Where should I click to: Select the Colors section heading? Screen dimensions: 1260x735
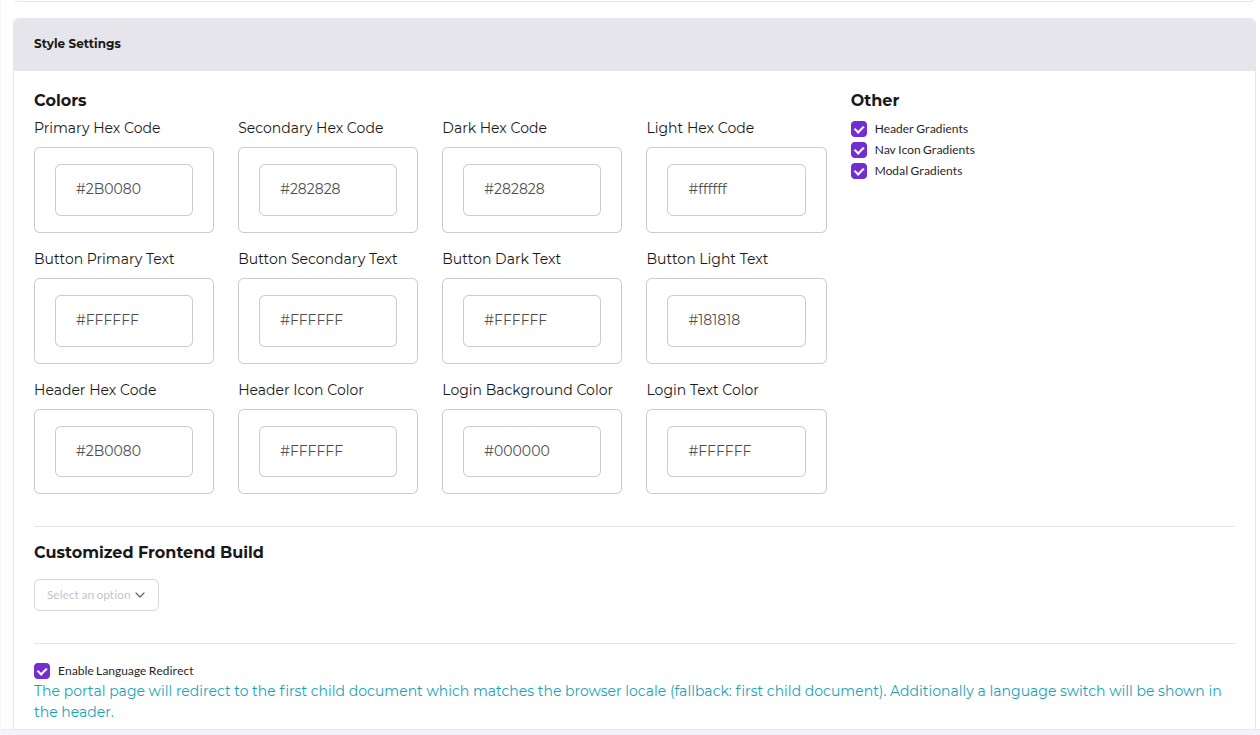coord(60,100)
